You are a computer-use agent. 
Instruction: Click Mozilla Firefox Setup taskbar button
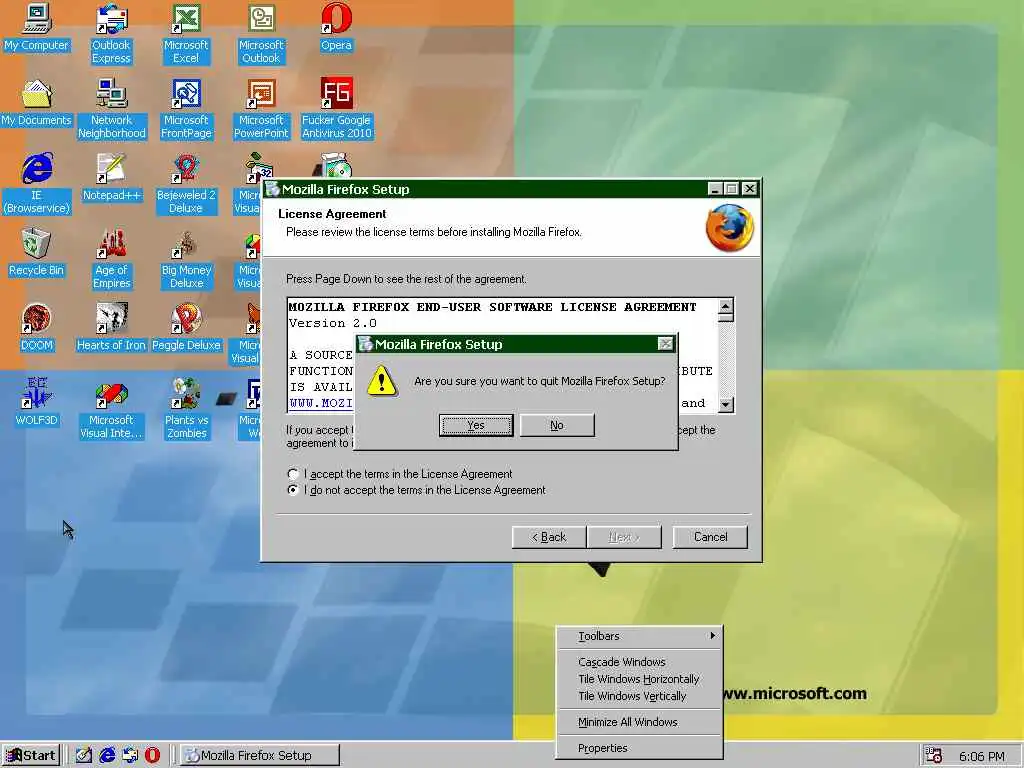click(260, 755)
